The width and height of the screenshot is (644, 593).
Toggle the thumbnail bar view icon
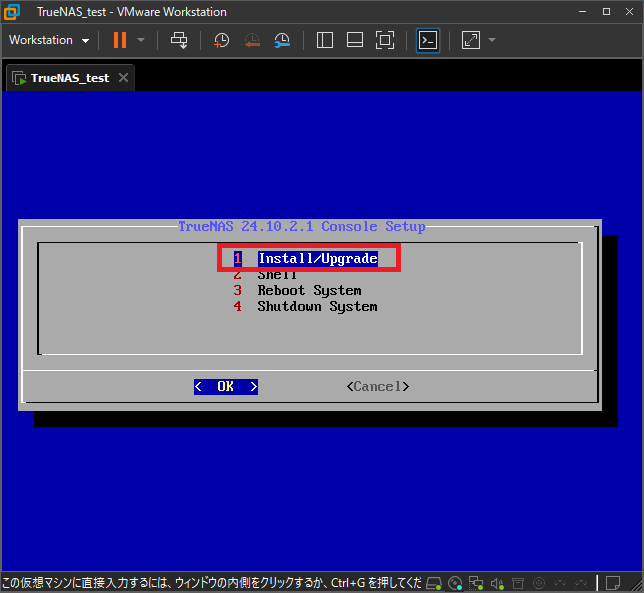355,40
